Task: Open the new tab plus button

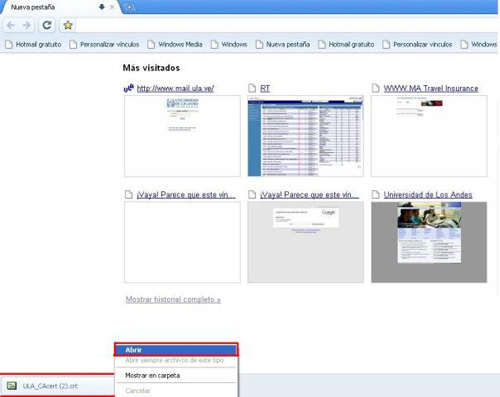Action: (x=129, y=7)
